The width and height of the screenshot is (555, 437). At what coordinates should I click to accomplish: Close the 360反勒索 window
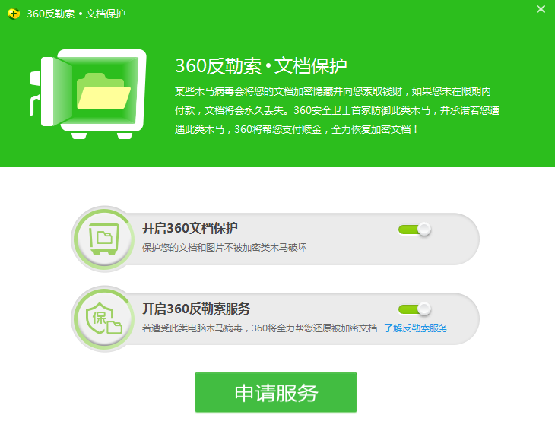(x=540, y=9)
